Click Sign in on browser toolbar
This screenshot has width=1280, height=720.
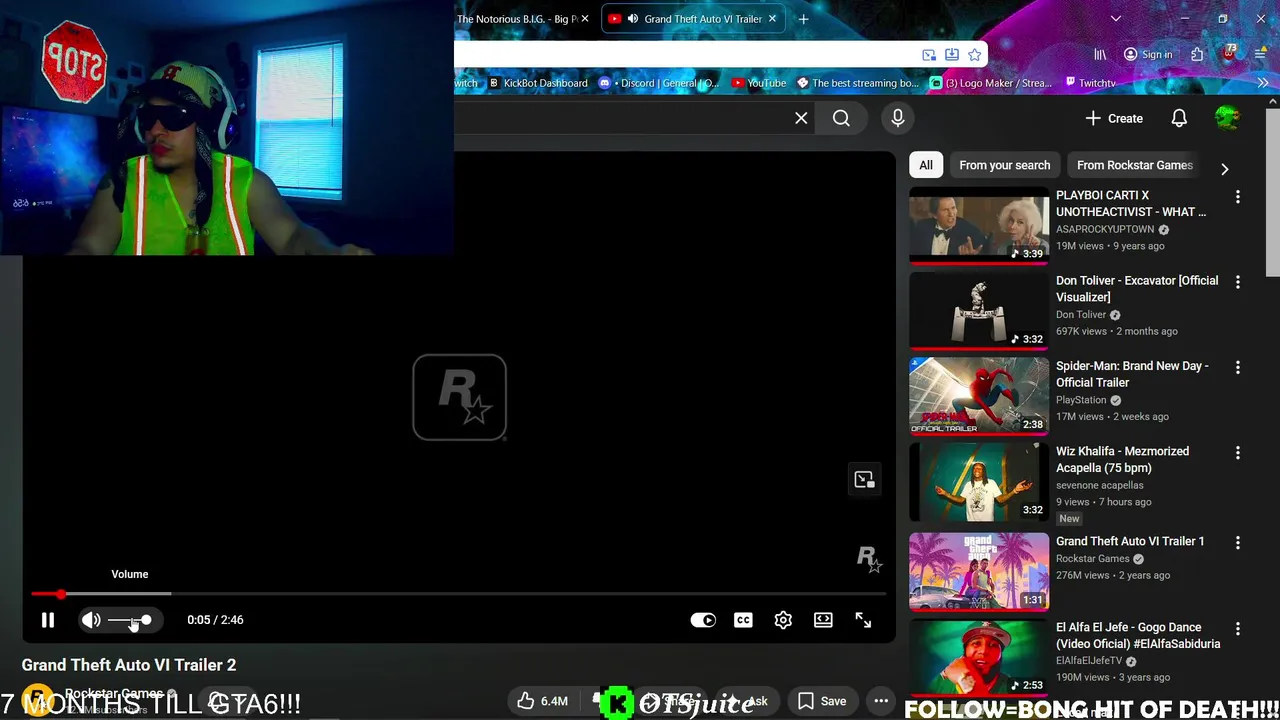click(x=1147, y=55)
